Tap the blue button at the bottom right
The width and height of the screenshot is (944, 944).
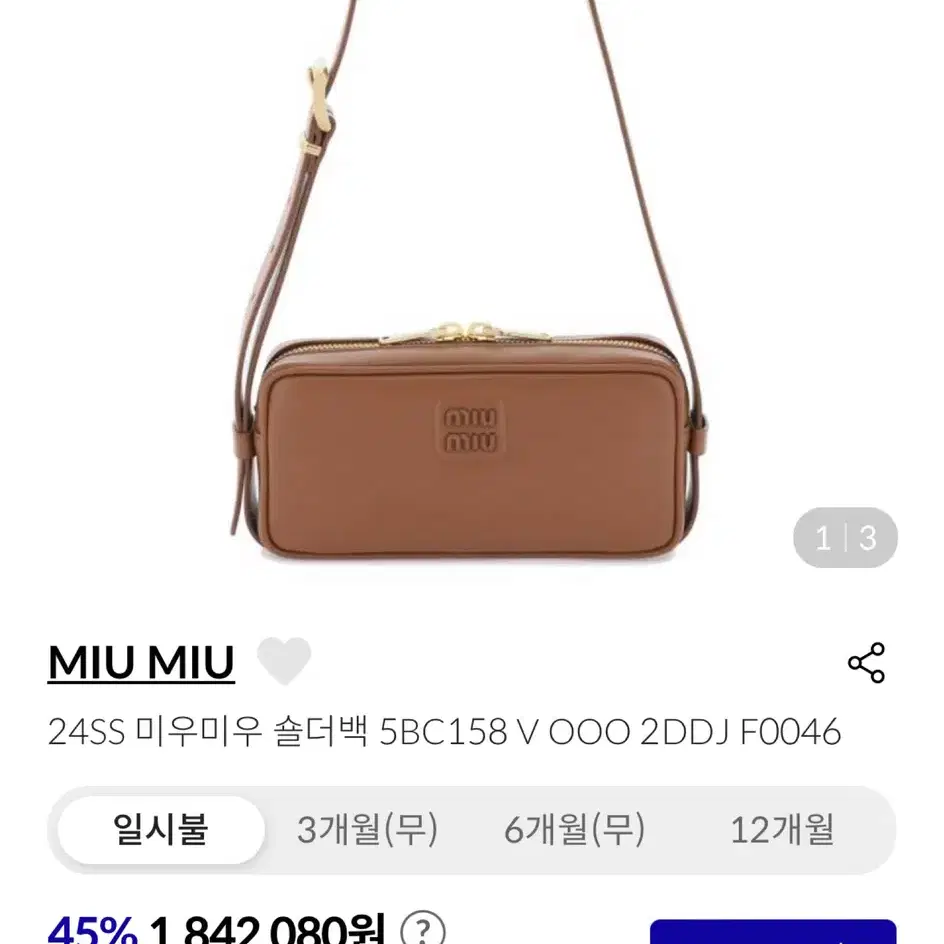(773, 931)
